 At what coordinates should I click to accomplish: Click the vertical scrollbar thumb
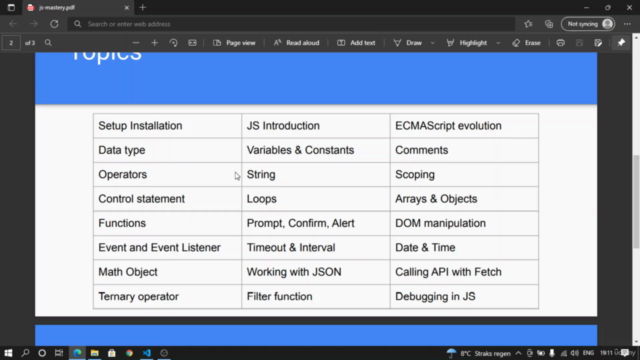[x=636, y=201]
